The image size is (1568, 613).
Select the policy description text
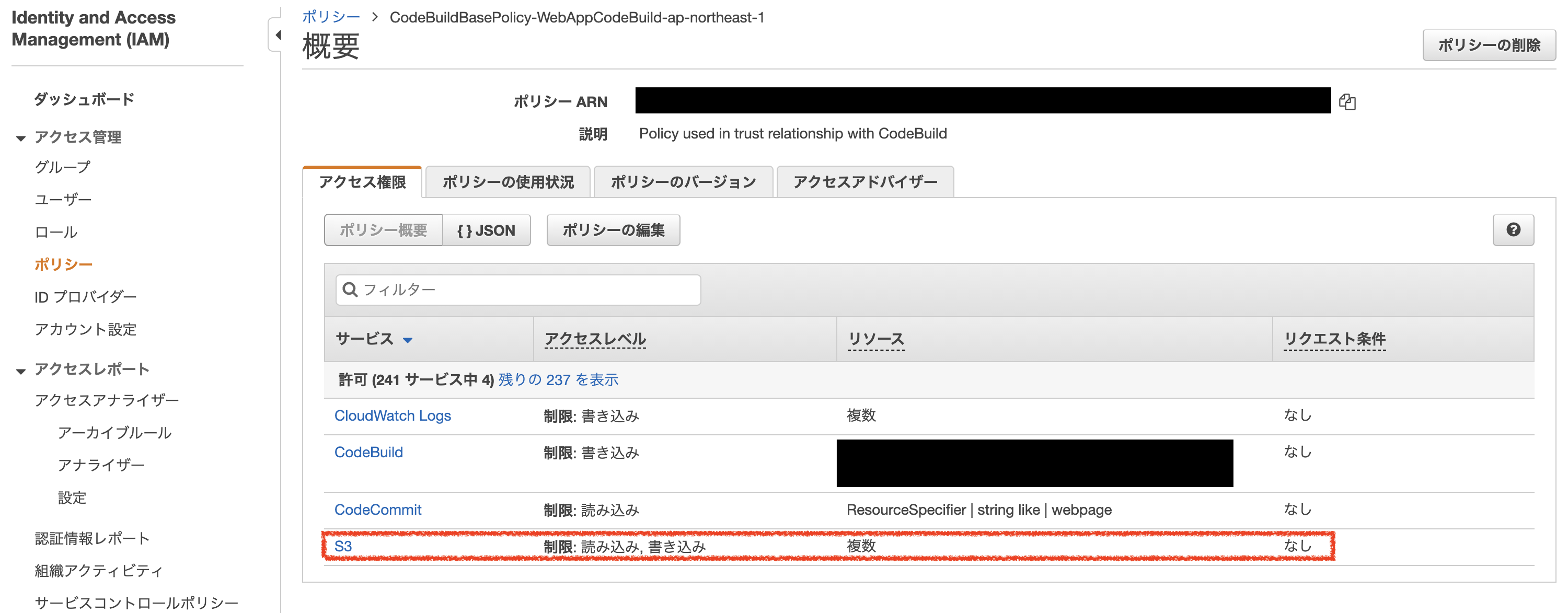click(x=792, y=134)
